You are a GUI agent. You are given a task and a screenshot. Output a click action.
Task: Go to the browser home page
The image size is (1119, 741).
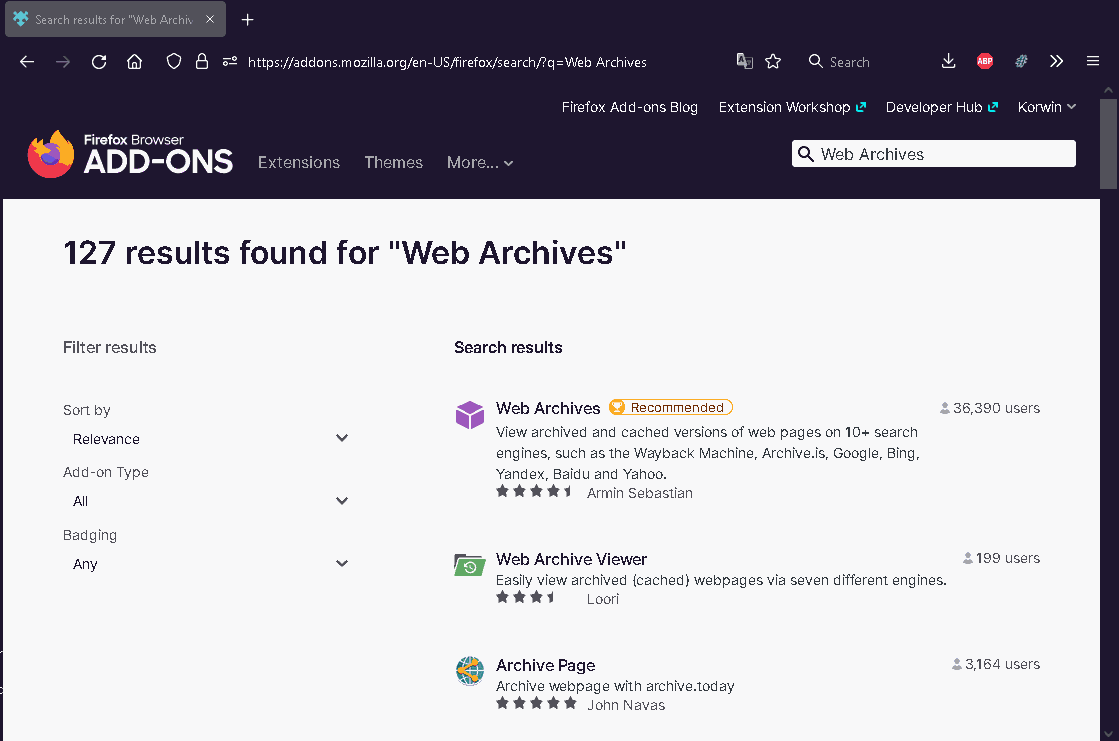click(135, 61)
